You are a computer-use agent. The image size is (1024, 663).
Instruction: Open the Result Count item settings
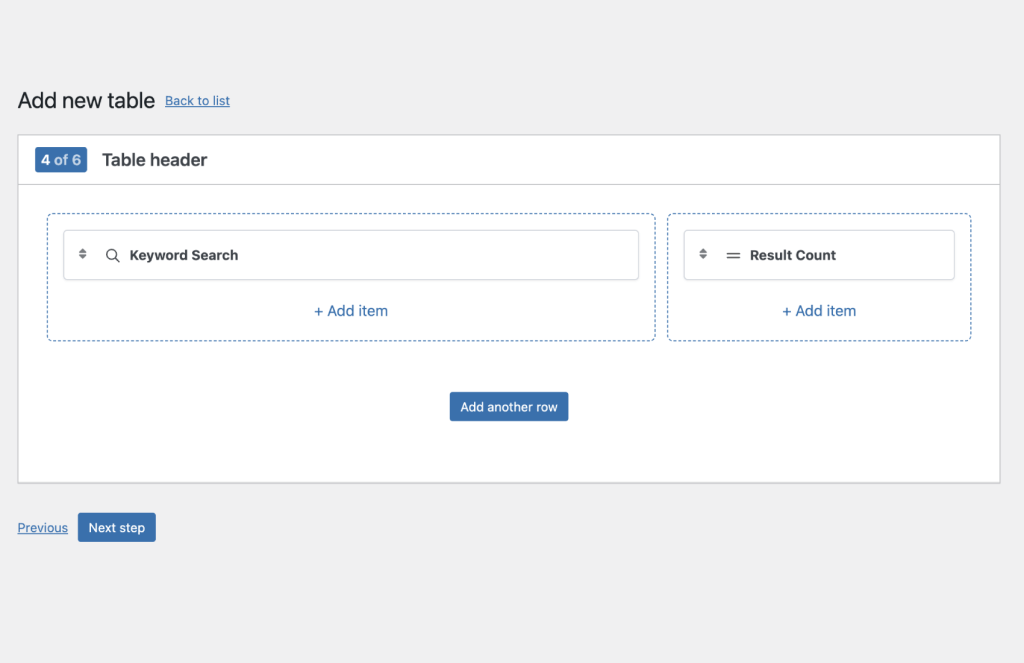[880, 255]
